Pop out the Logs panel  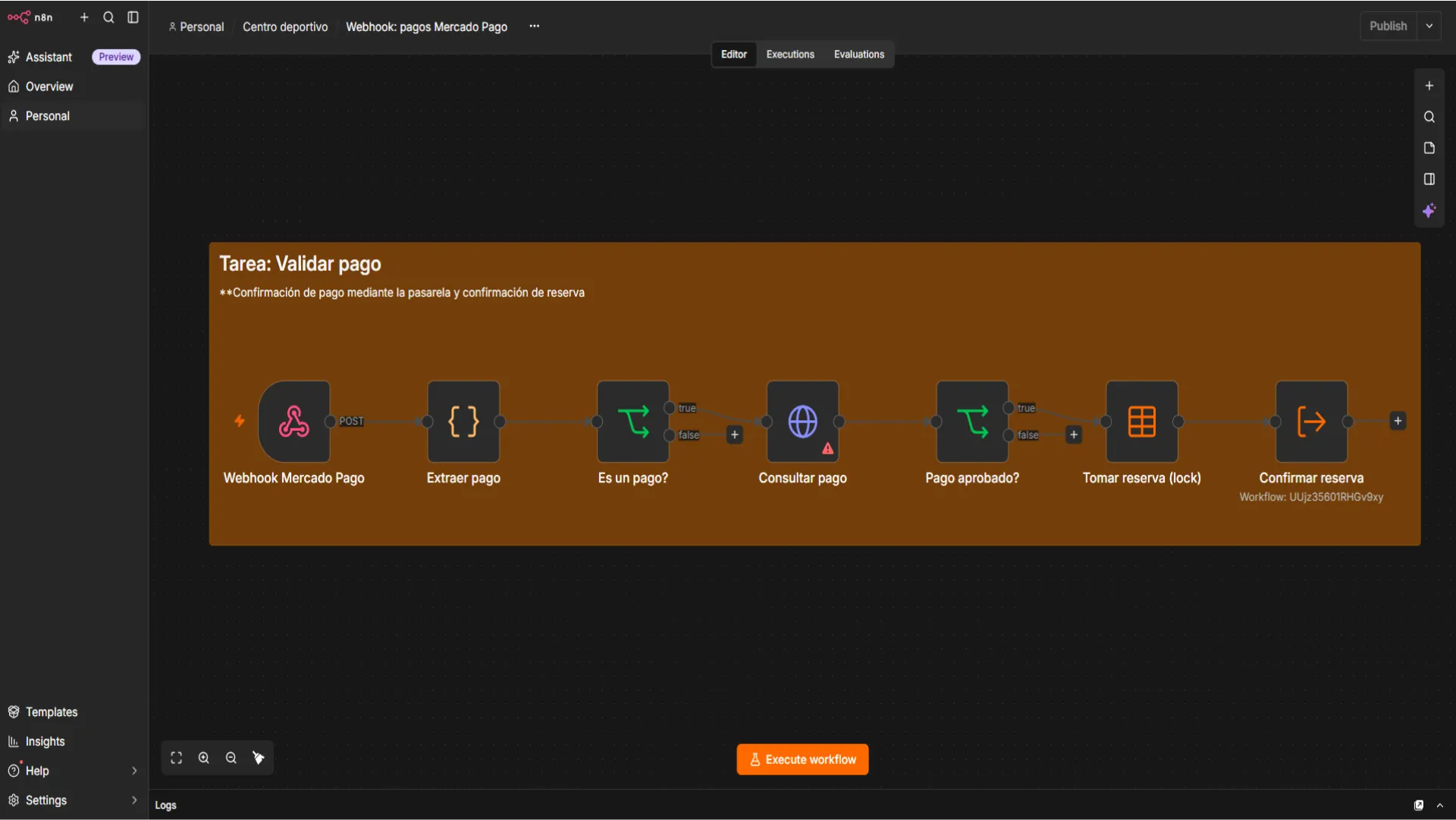[x=1418, y=806]
